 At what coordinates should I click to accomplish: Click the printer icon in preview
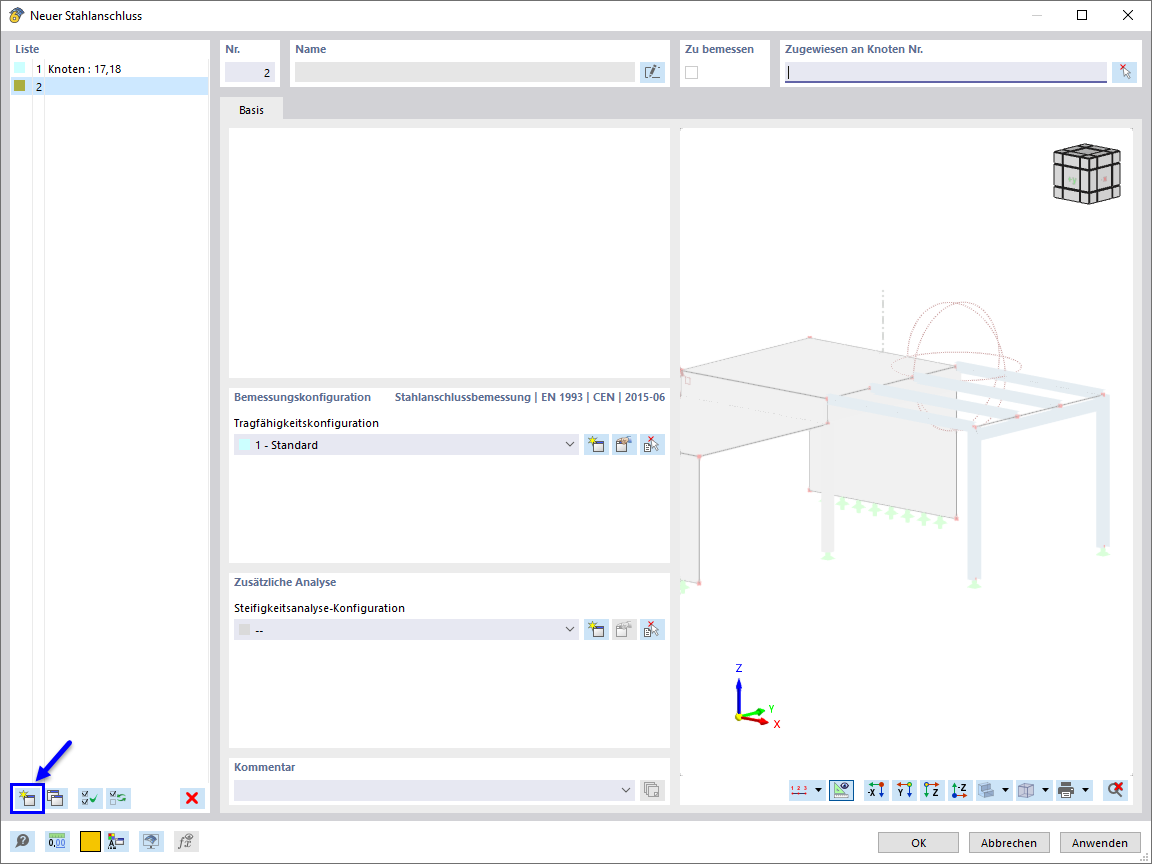(1066, 790)
